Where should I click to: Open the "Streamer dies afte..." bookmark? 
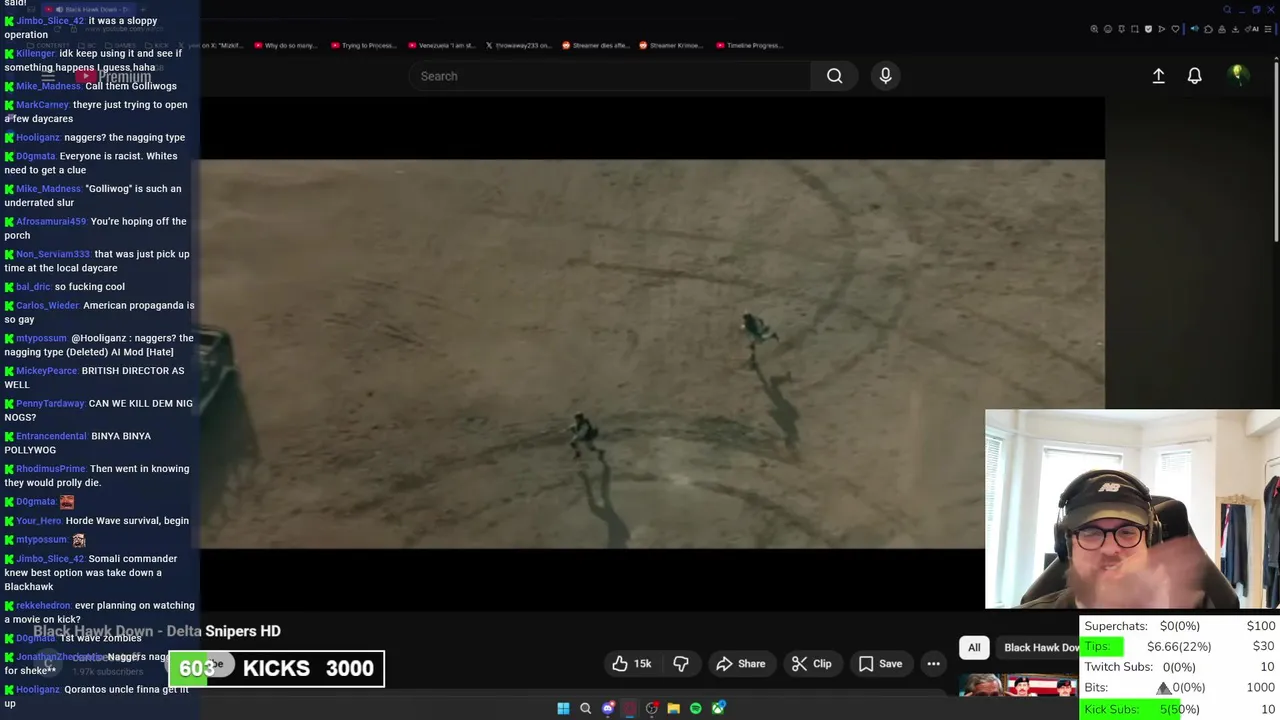pos(594,45)
